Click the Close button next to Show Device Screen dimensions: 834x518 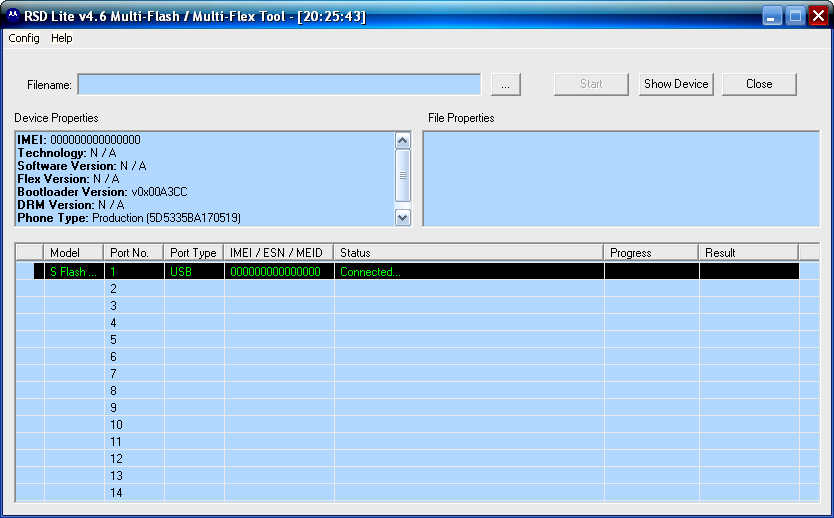[x=759, y=84]
